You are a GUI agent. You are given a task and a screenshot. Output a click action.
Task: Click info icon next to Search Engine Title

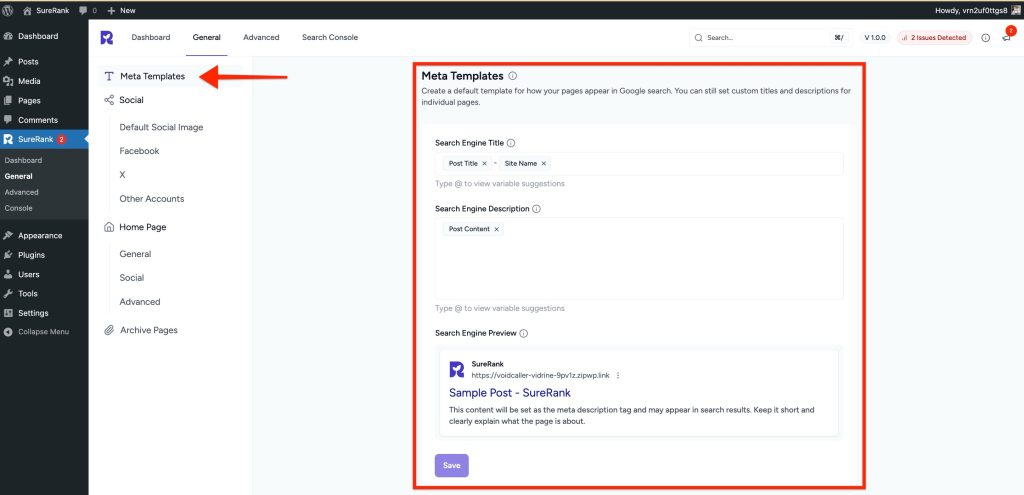click(x=511, y=143)
